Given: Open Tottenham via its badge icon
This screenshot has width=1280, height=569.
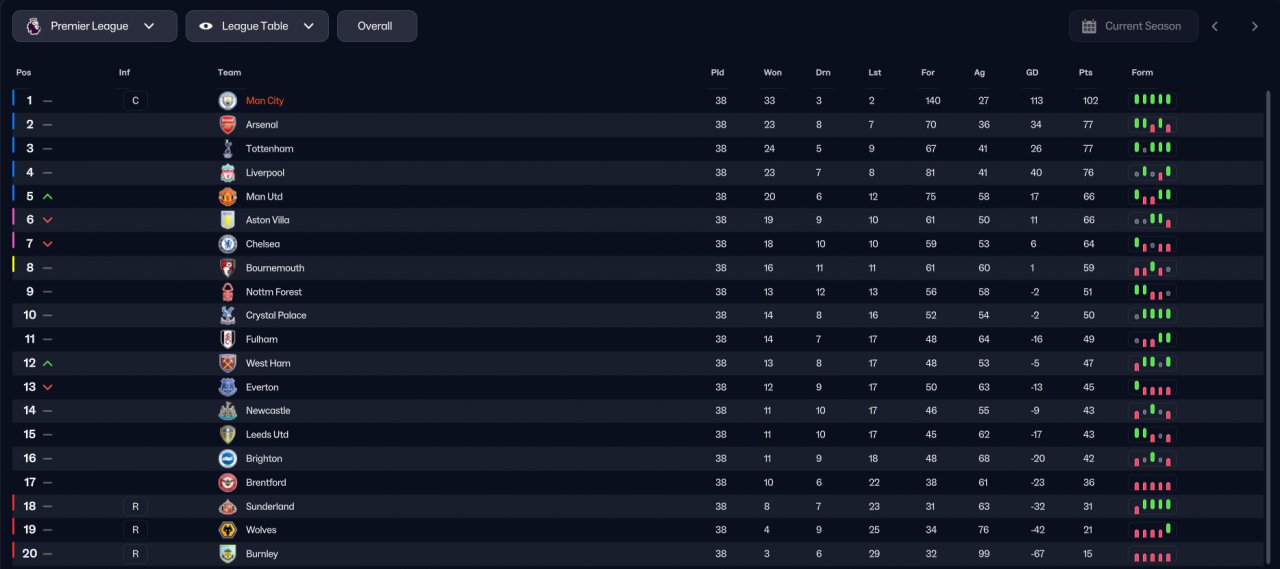Looking at the screenshot, I should pos(228,149).
